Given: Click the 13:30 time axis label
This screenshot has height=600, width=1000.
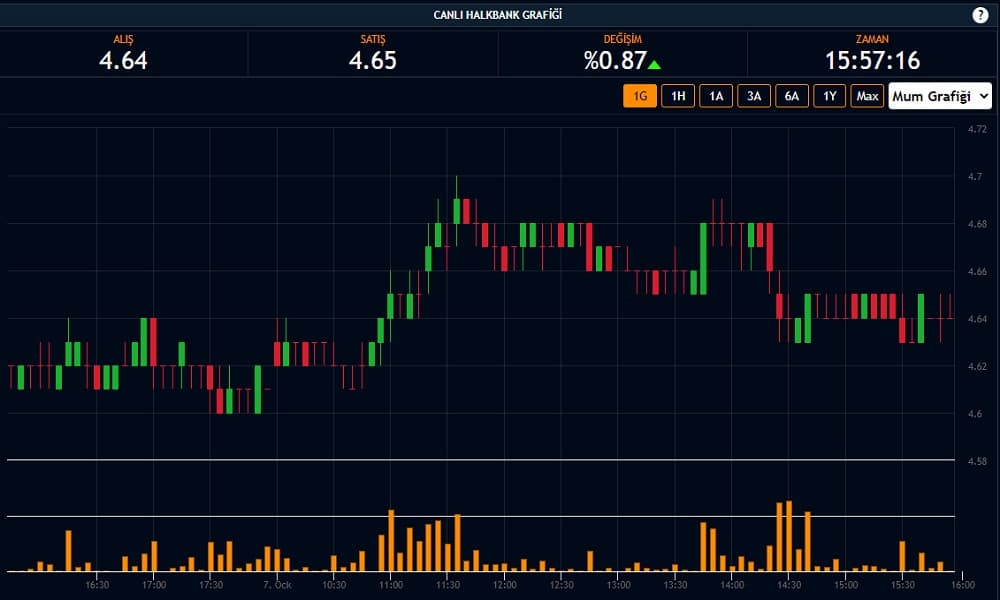Looking at the screenshot, I should pos(675,585).
